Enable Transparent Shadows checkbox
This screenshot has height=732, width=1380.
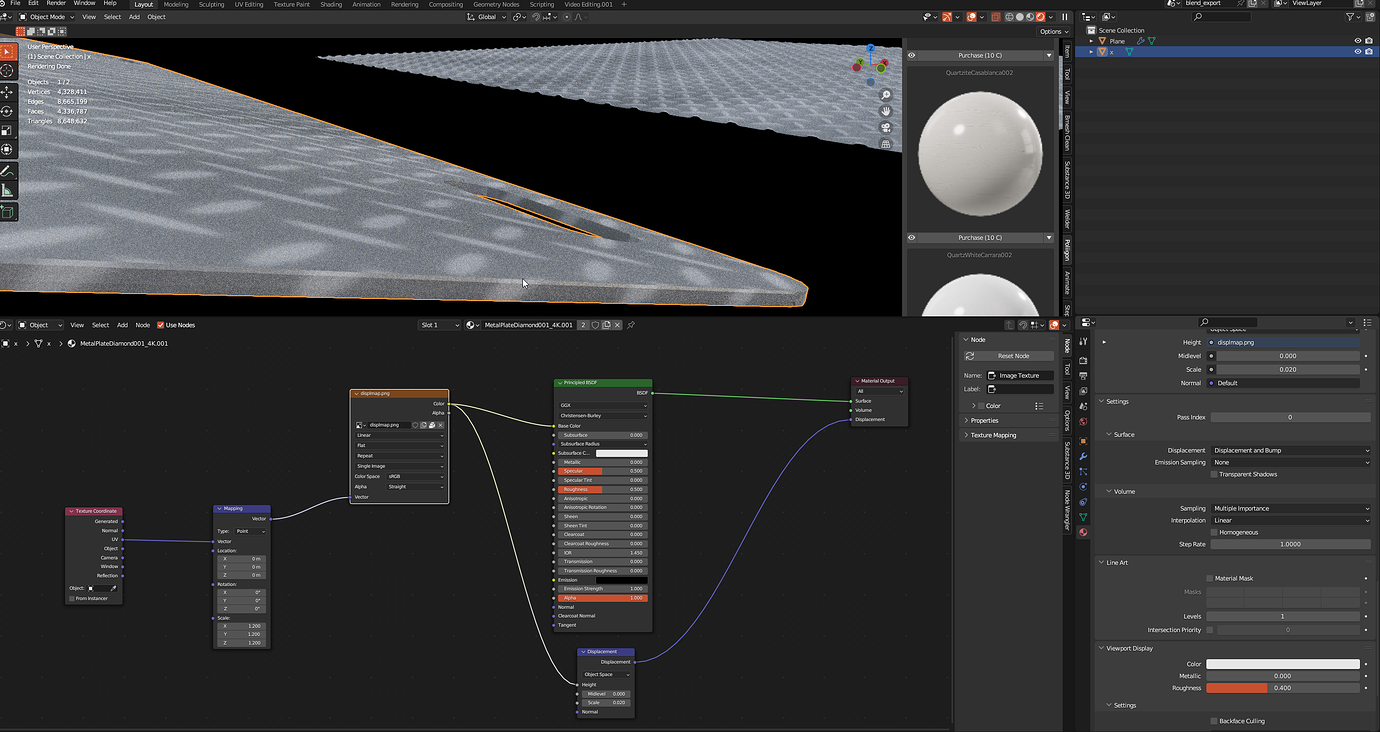tap(1214, 474)
